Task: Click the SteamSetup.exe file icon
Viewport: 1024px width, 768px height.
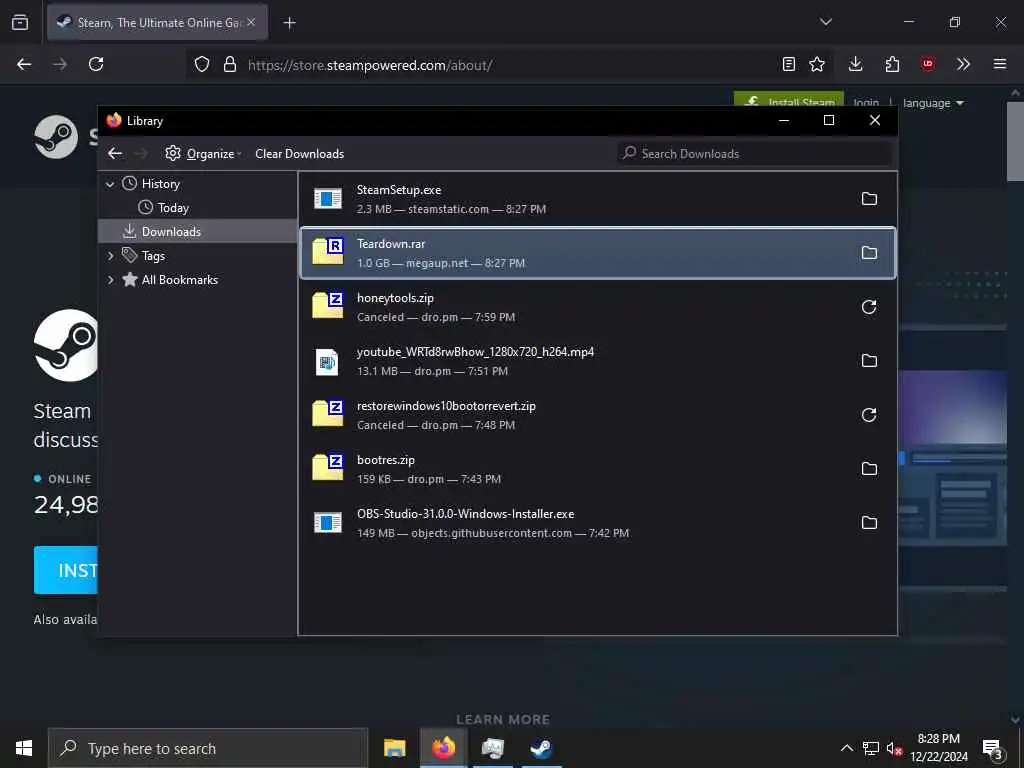Action: pyautogui.click(x=327, y=199)
